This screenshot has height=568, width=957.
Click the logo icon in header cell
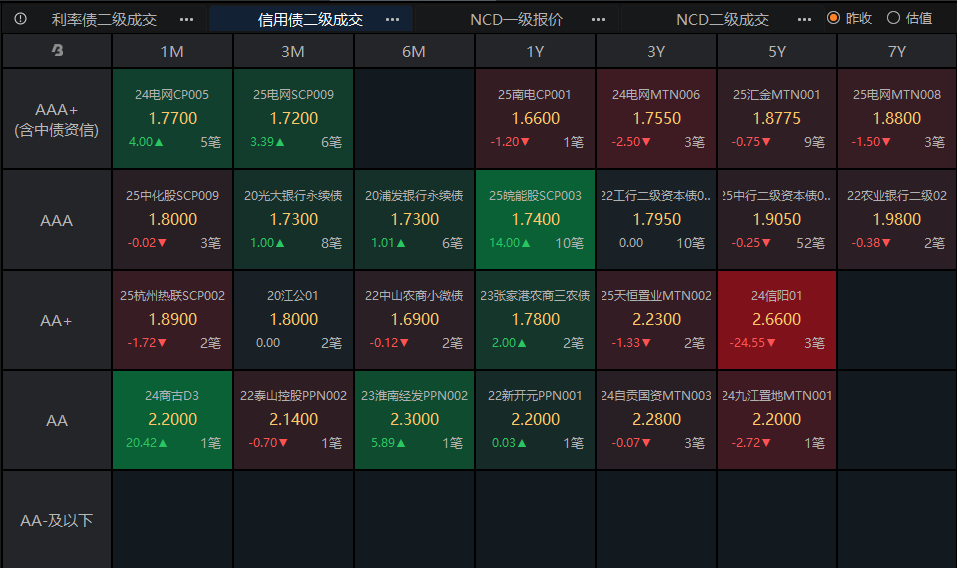coord(57,51)
